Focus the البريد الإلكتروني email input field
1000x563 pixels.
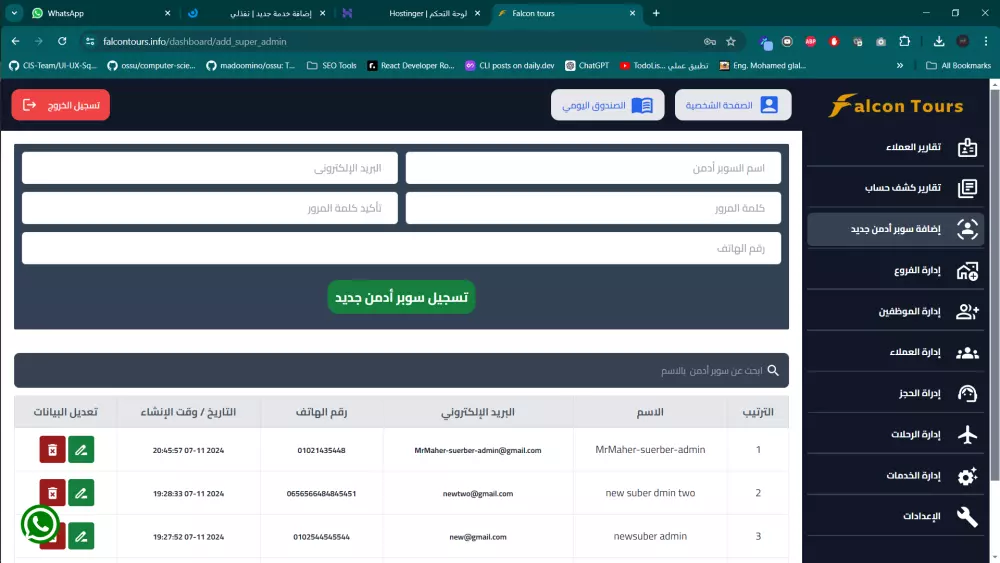[210, 168]
